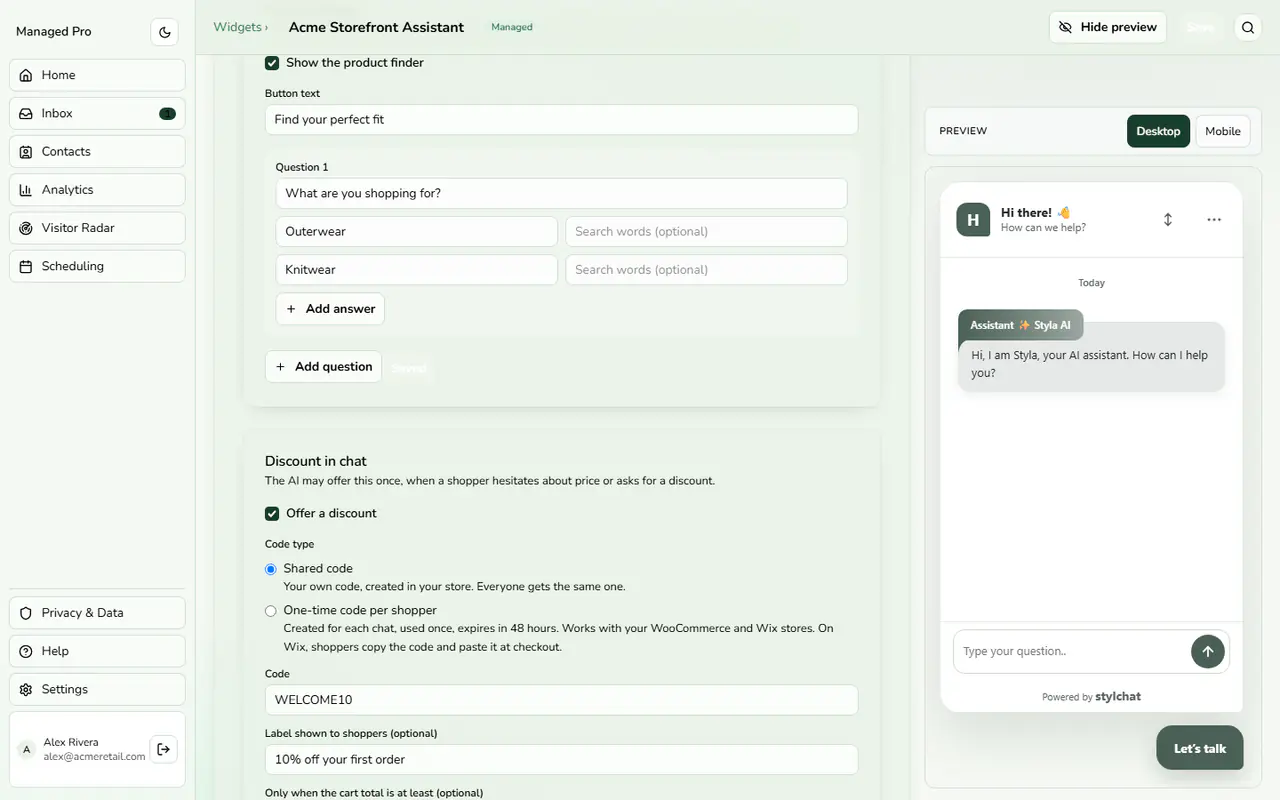Click the alex@acmeretail.com email text
The width and height of the screenshot is (1280, 800).
94,757
